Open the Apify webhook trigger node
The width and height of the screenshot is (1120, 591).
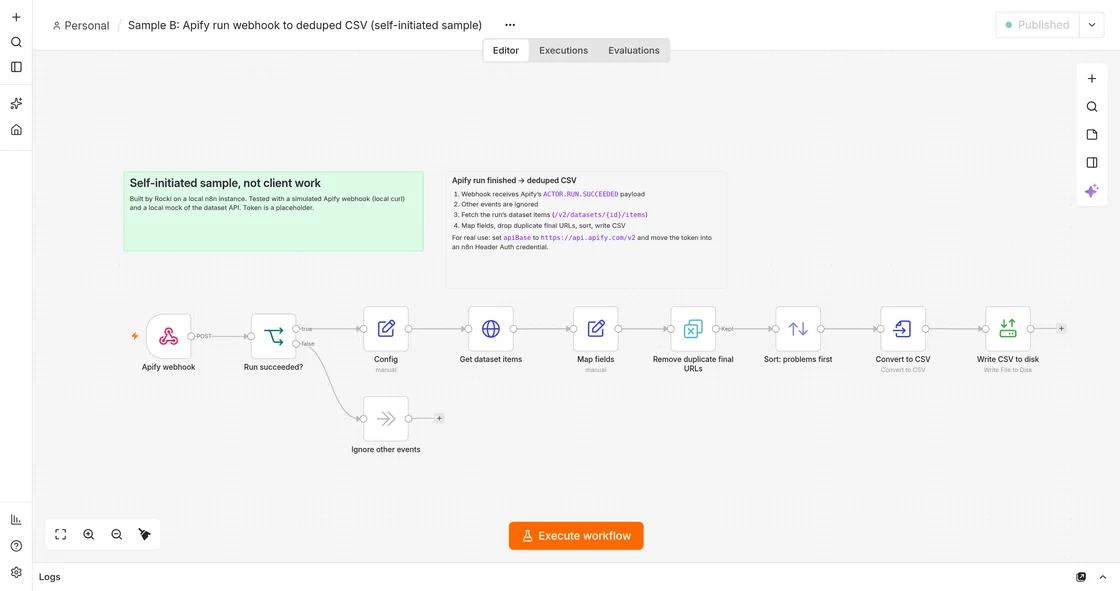(x=169, y=336)
